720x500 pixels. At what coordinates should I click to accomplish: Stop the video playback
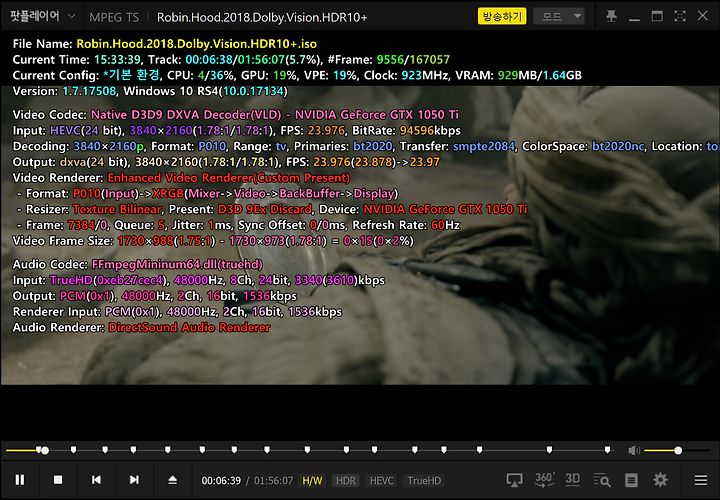(58, 480)
